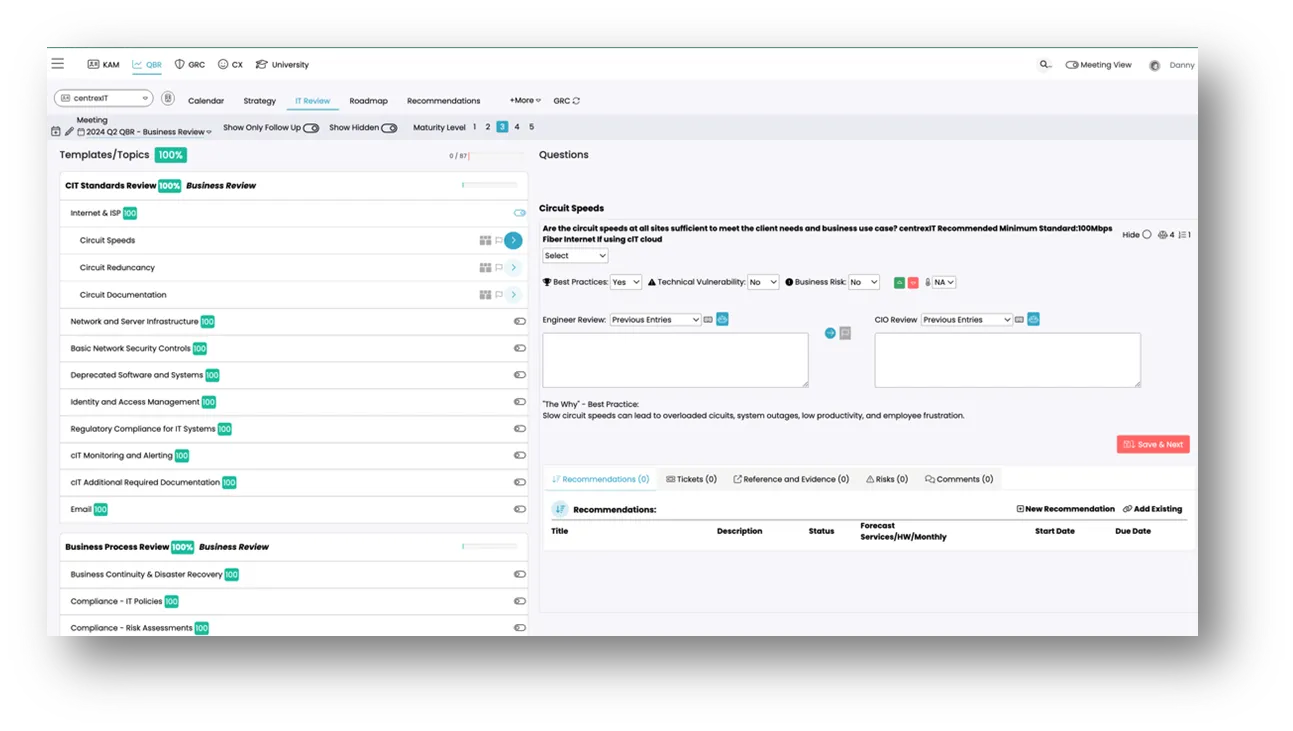Screen dimensions: 1293x731
Task: Click the GRC refresh sync icon
Action: (576, 101)
